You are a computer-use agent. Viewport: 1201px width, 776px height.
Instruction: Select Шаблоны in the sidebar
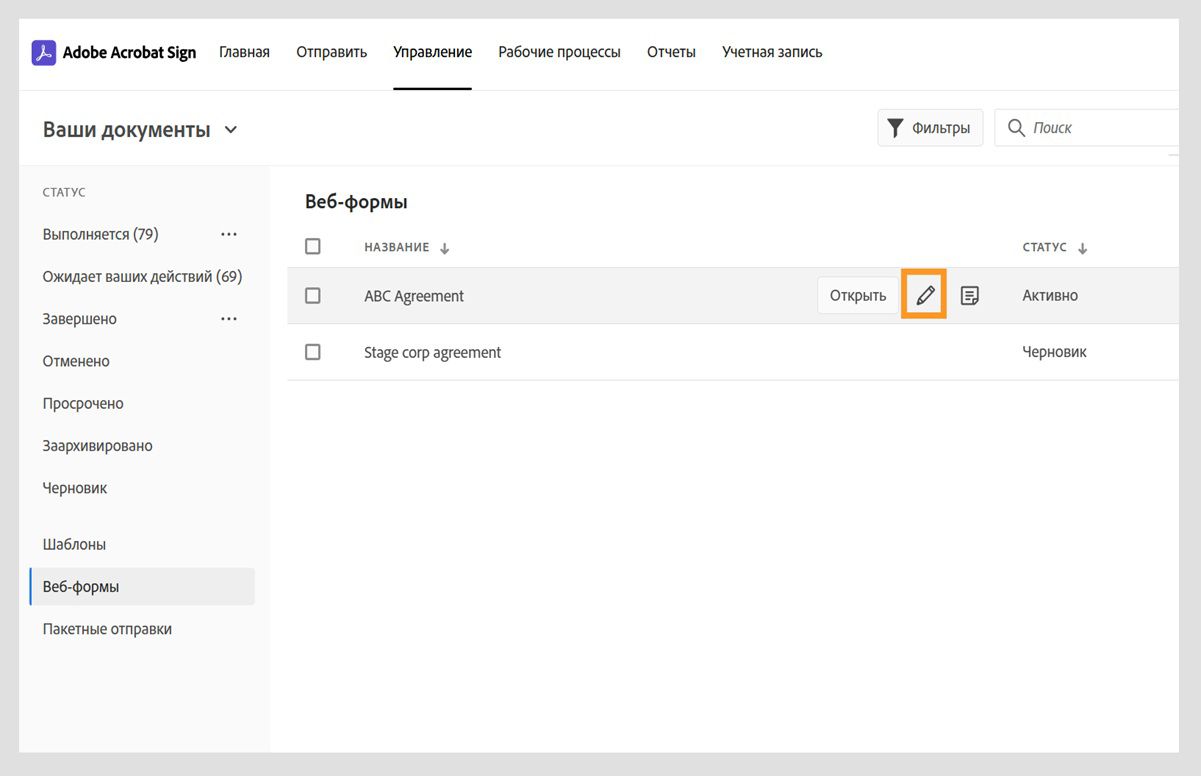[x=74, y=545]
